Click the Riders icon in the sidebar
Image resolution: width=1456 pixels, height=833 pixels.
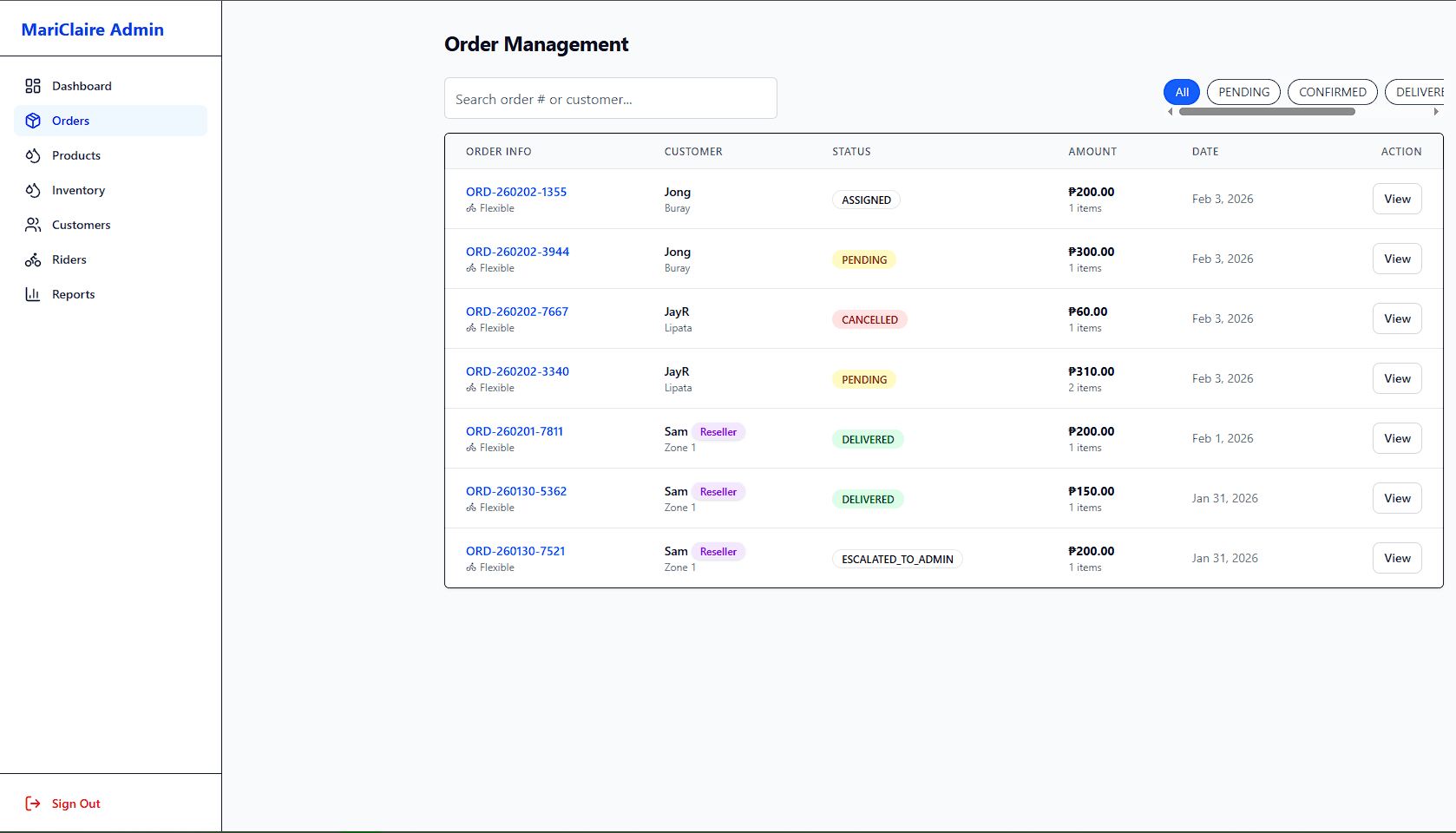33,259
